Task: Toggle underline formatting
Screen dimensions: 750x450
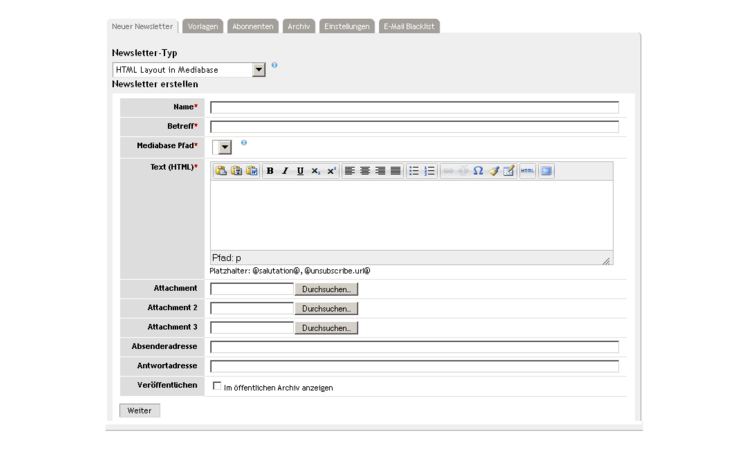Action: pyautogui.click(x=300, y=171)
